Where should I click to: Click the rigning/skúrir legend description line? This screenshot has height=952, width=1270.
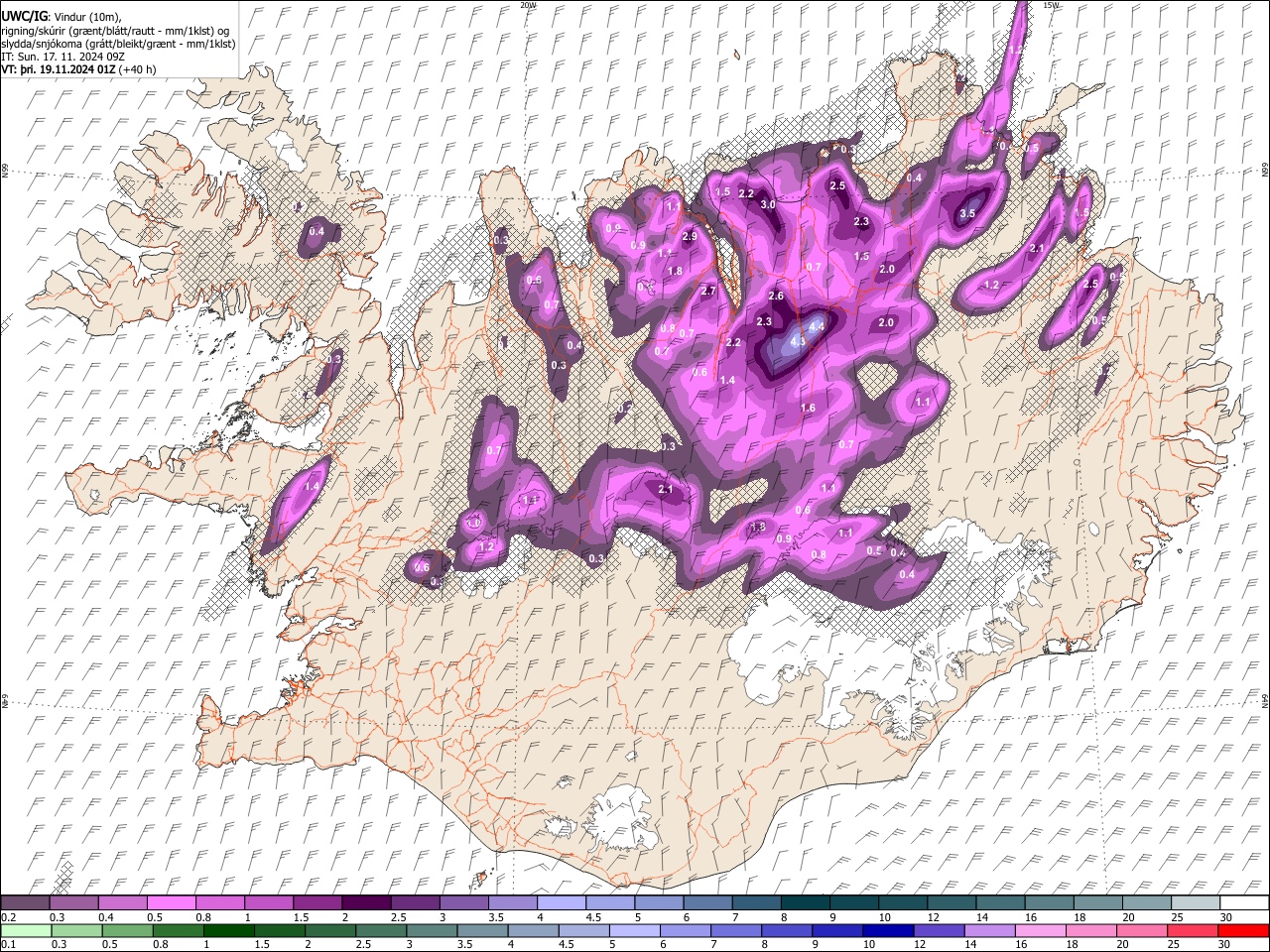(x=114, y=30)
